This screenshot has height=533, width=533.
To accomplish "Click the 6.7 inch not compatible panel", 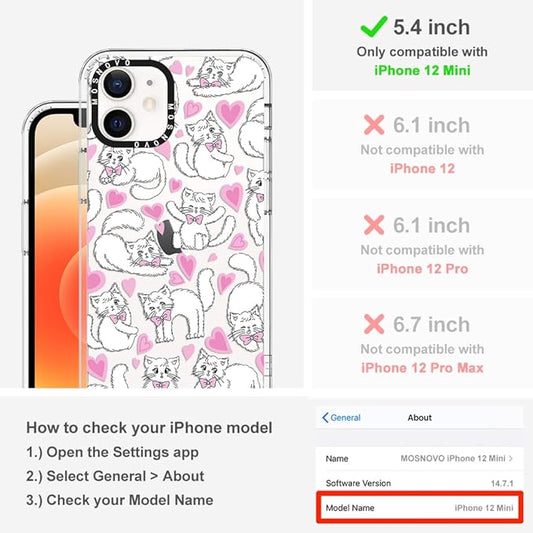I will (x=423, y=343).
